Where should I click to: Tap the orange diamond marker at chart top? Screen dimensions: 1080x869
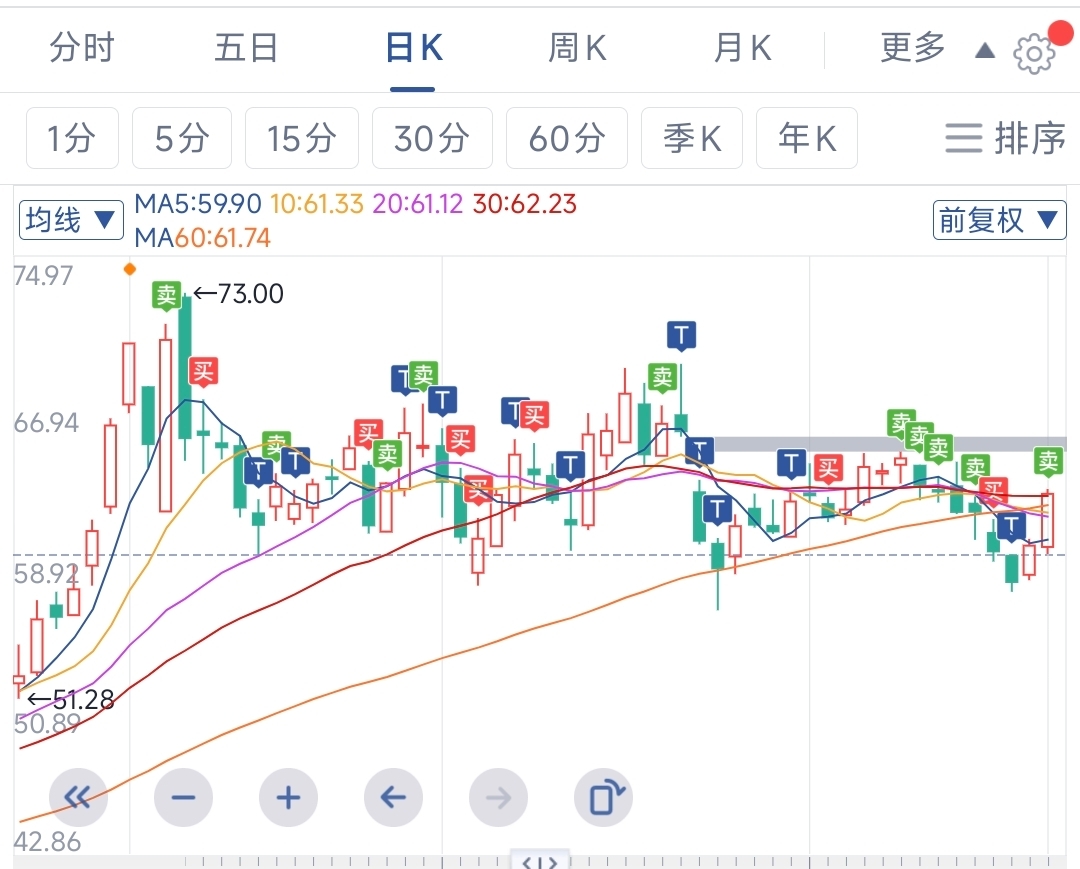click(x=129, y=269)
